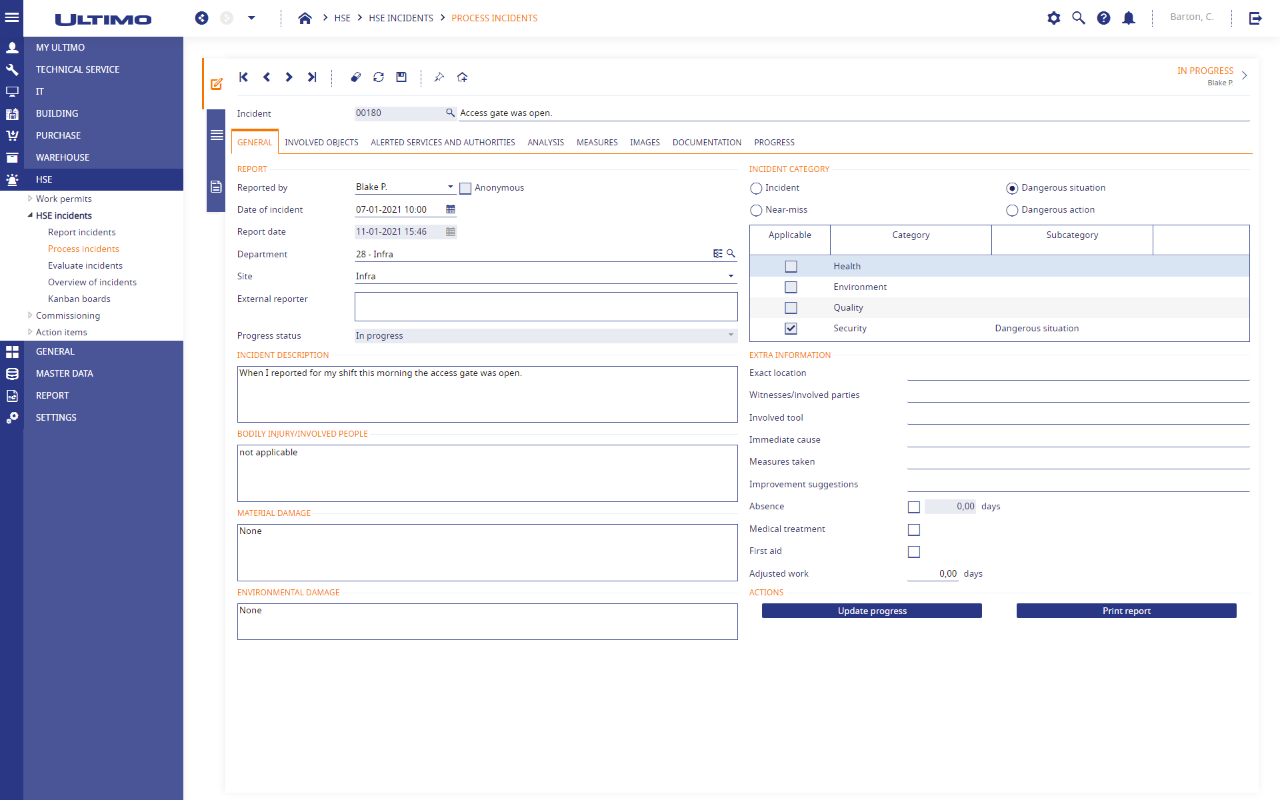This screenshot has height=800, width=1280.
Task: Go to the Home icon in breadcrumb
Action: 305,18
